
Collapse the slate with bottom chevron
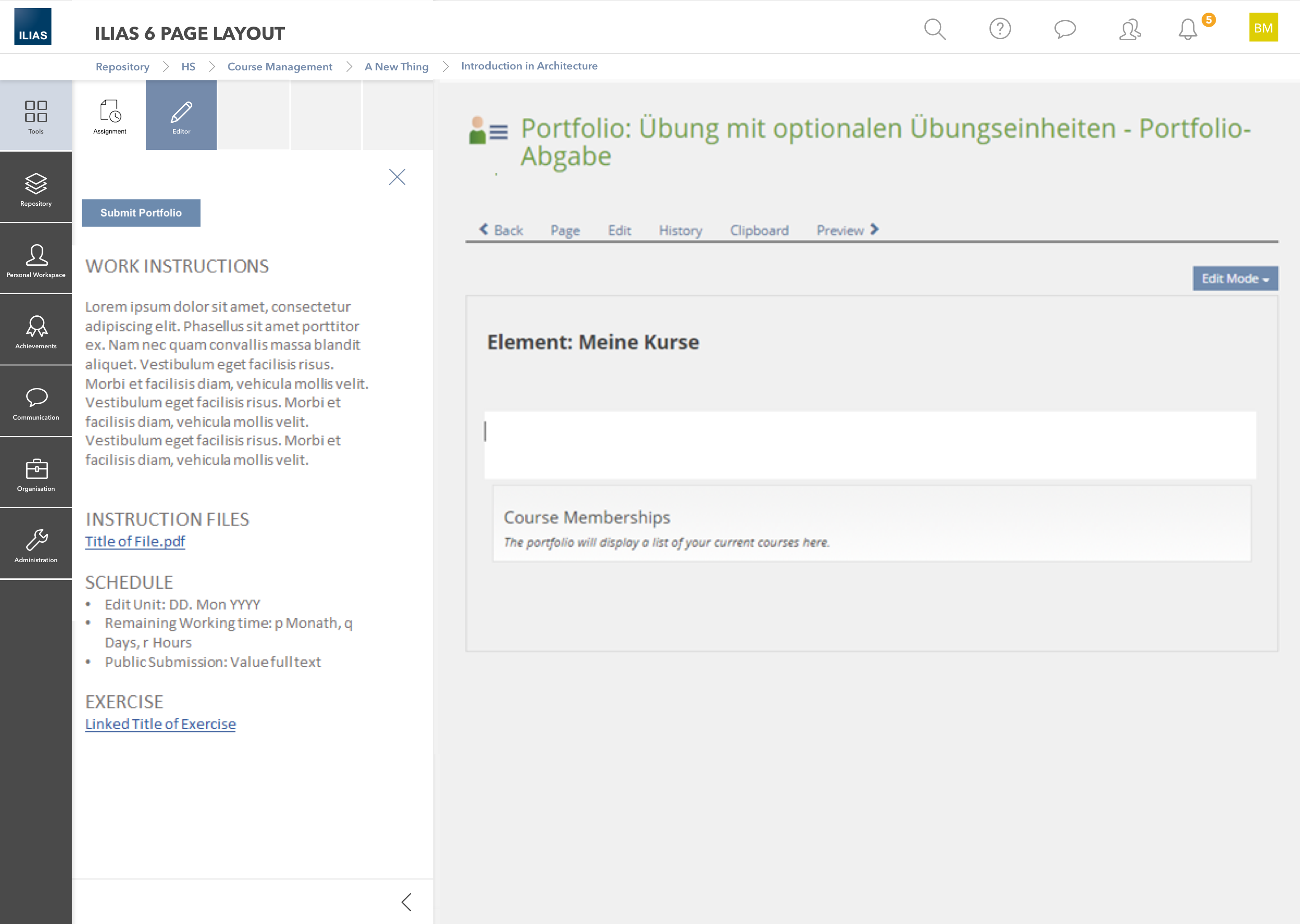(406, 902)
